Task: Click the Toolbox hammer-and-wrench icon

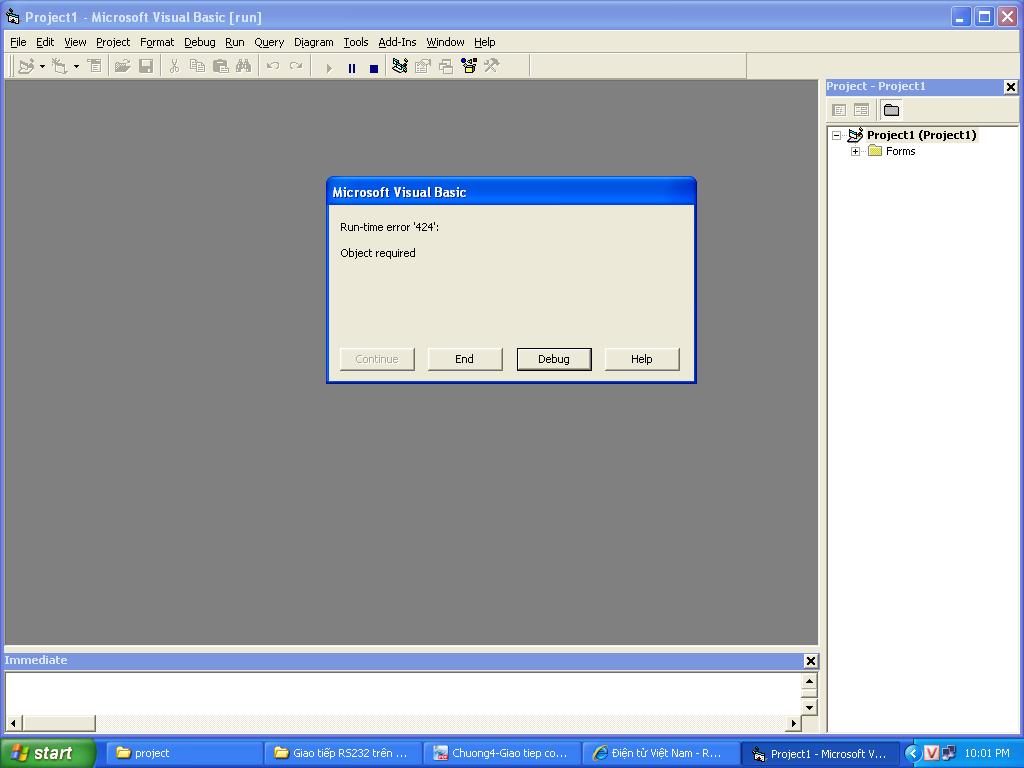Action: tap(492, 66)
